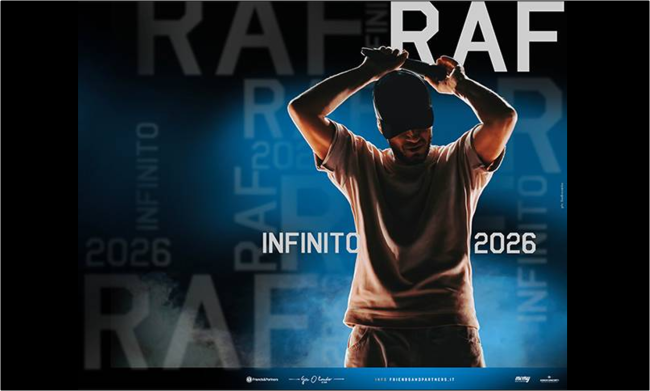Click the last sponsor logo in the footer
The height and width of the screenshot is (391, 650).
[x=550, y=379]
